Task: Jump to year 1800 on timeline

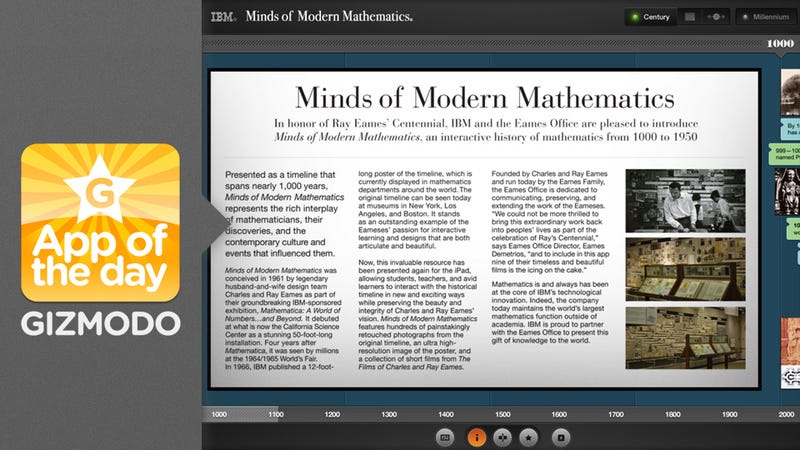Action: [x=672, y=414]
